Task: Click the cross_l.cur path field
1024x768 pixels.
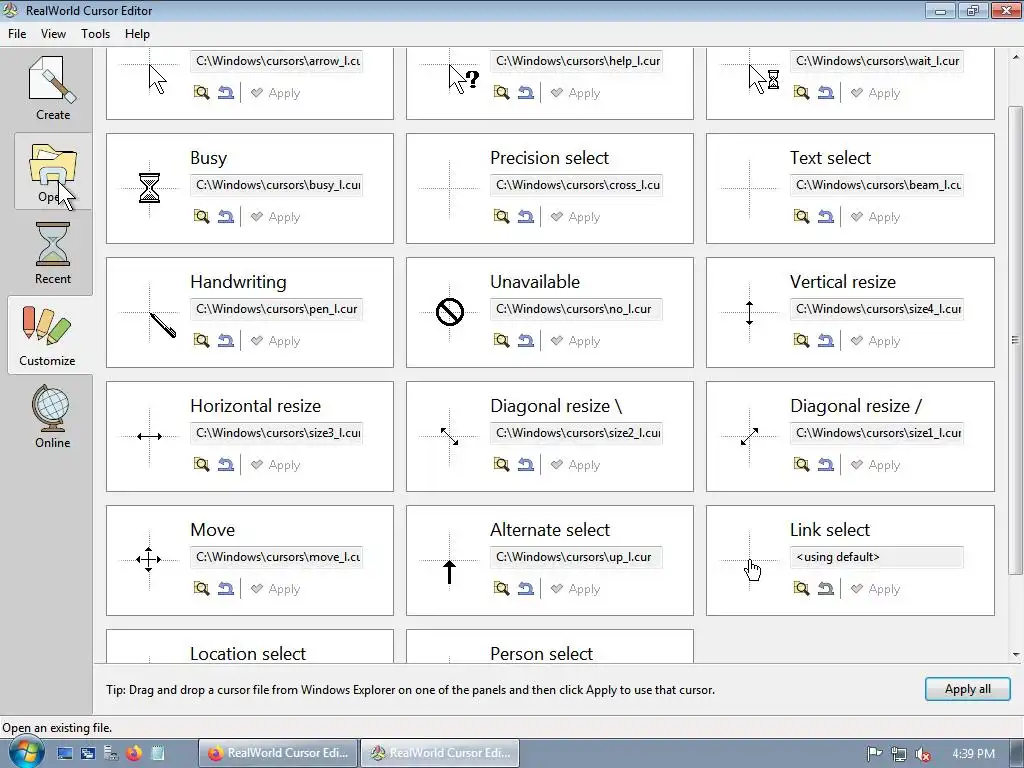Action: pyautogui.click(x=577, y=185)
